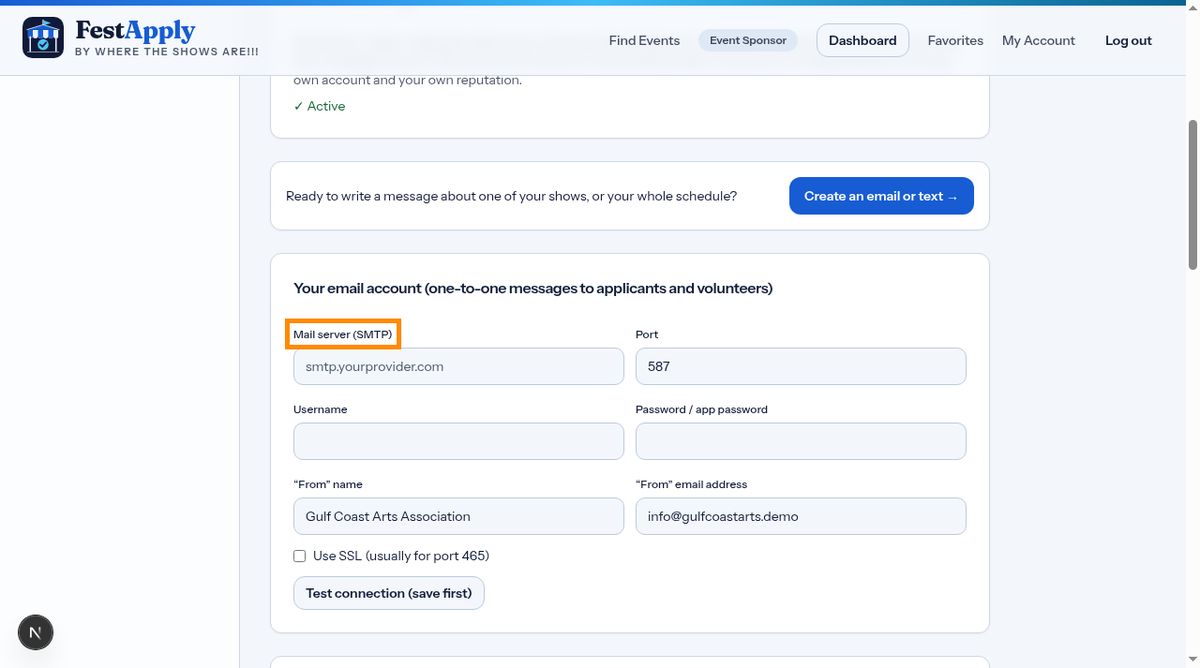Click the "By Where The Shows Are!!!" tagline
This screenshot has width=1200, height=668.
click(167, 51)
